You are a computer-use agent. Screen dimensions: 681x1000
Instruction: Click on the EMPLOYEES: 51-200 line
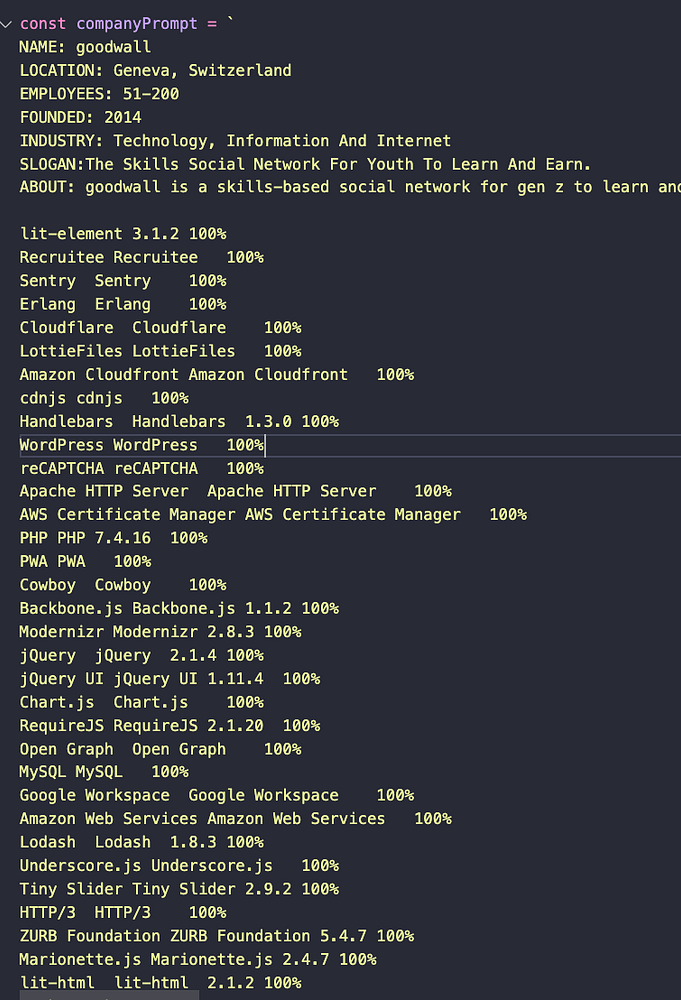point(99,94)
